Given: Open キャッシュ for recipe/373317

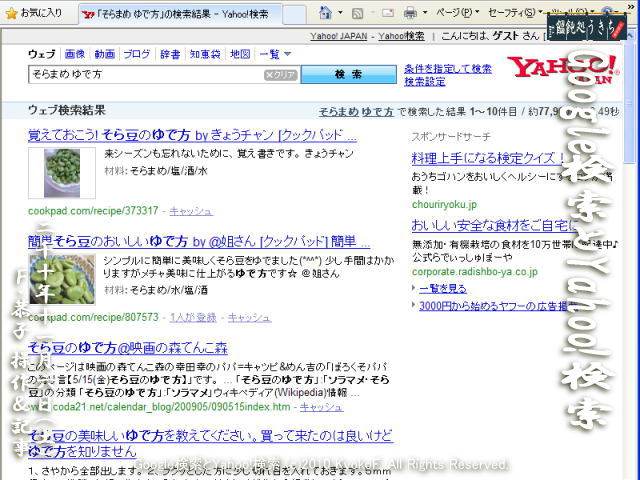Looking at the screenshot, I should point(191,211).
